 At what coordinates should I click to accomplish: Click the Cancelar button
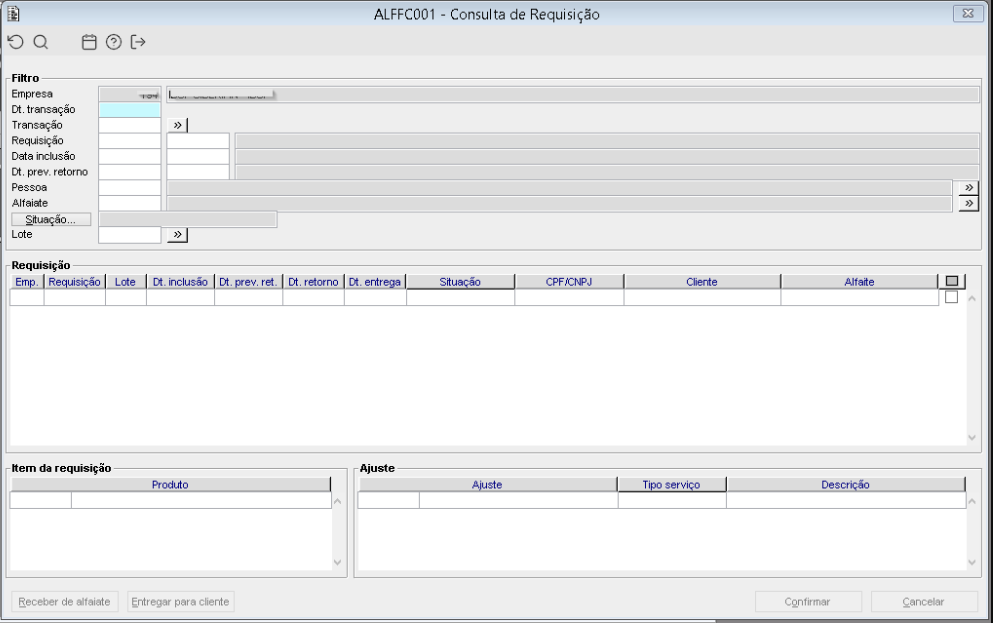(x=924, y=601)
